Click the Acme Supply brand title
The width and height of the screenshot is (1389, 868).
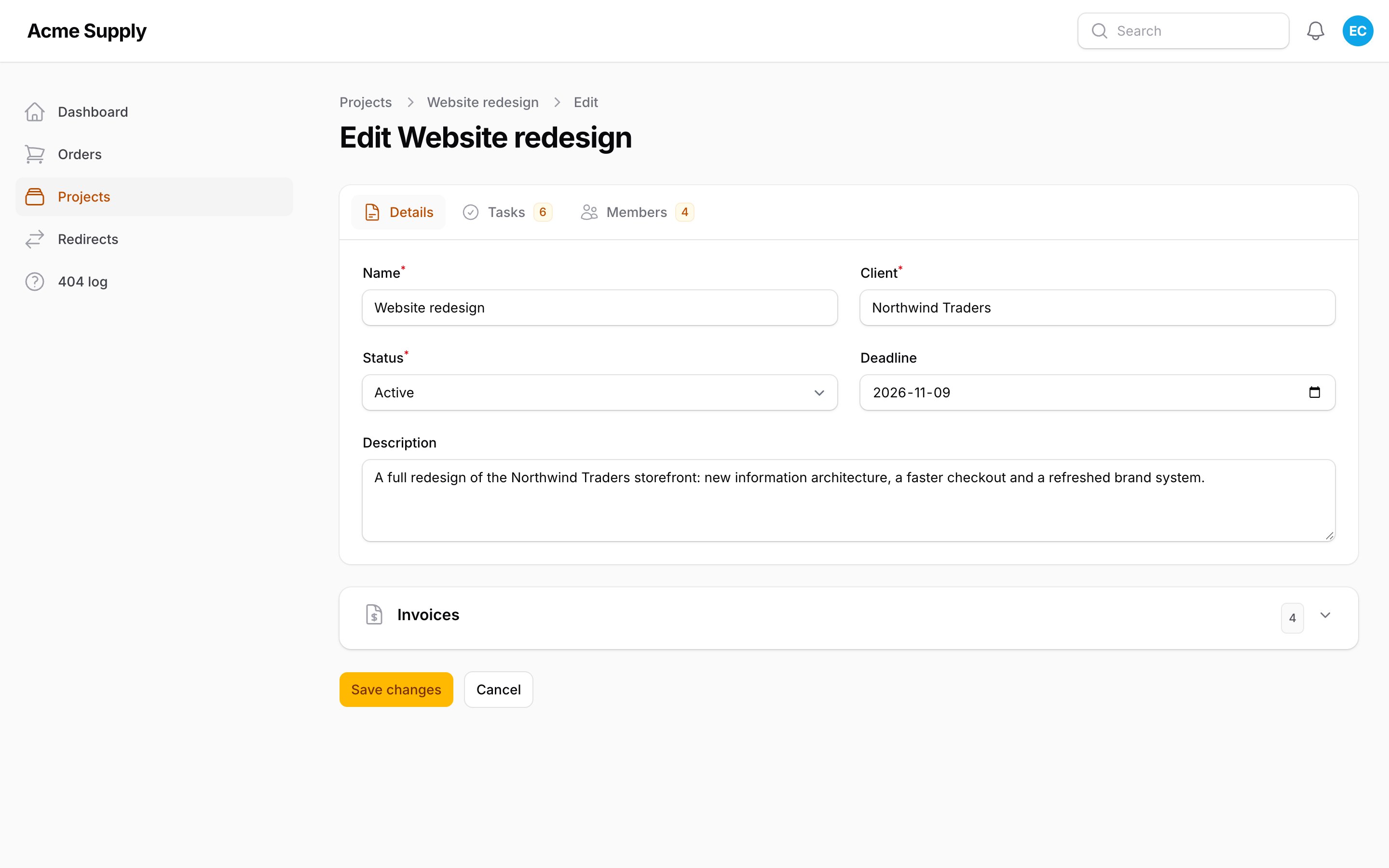87,31
